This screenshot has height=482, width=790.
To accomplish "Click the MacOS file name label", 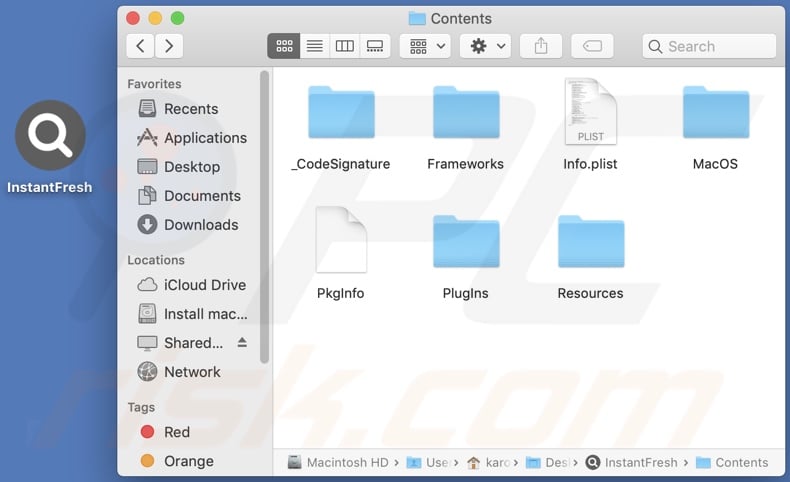I will (x=715, y=164).
